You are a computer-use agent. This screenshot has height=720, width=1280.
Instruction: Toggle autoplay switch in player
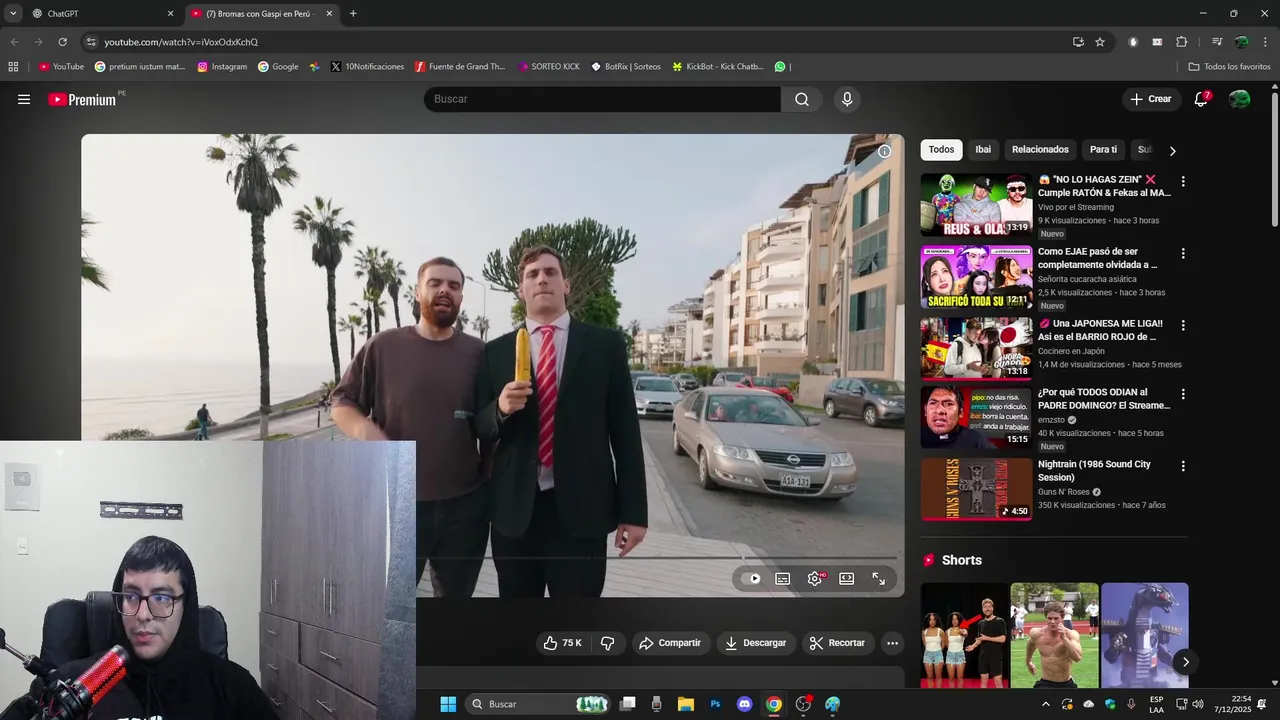(752, 578)
